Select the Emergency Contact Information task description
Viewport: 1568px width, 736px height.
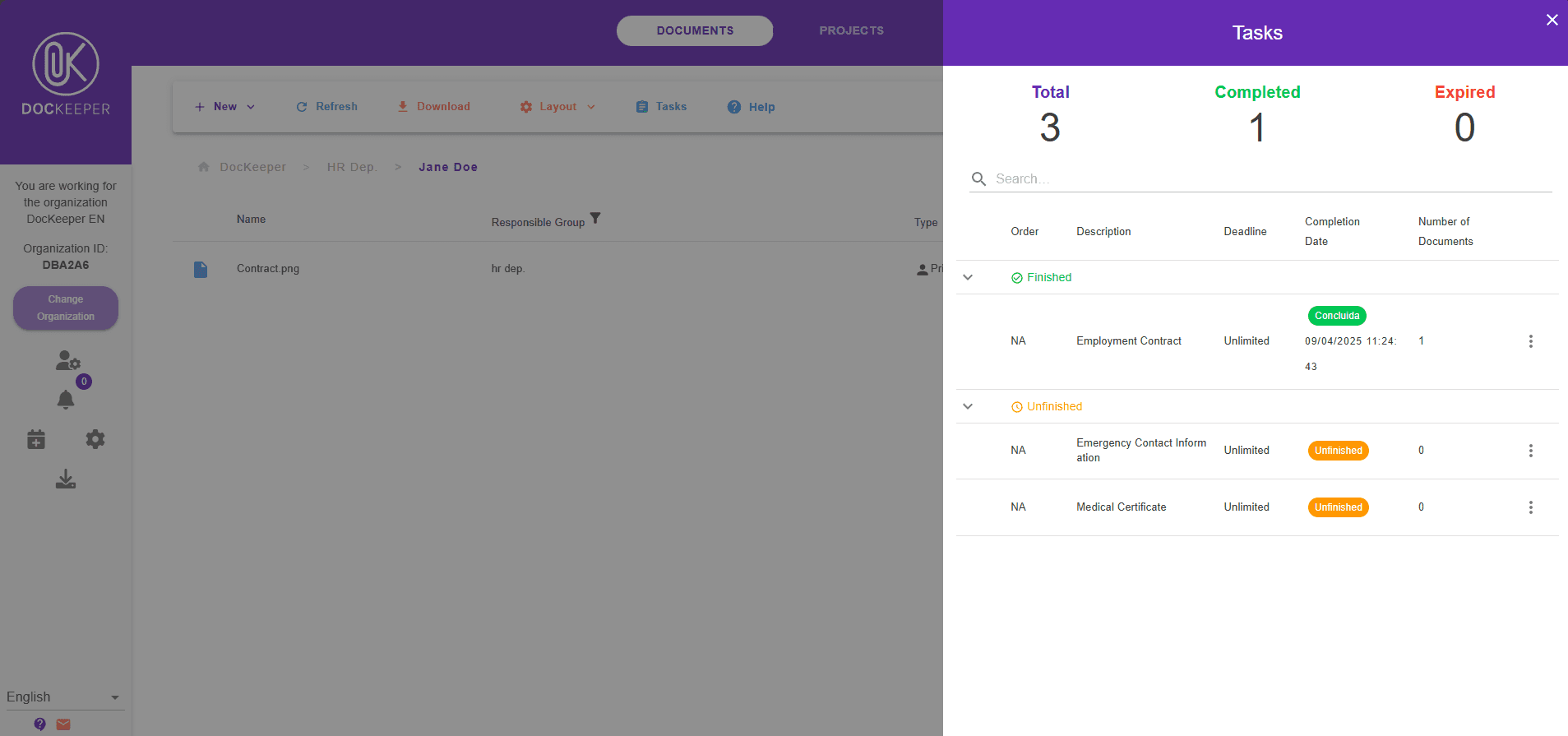click(x=1141, y=451)
